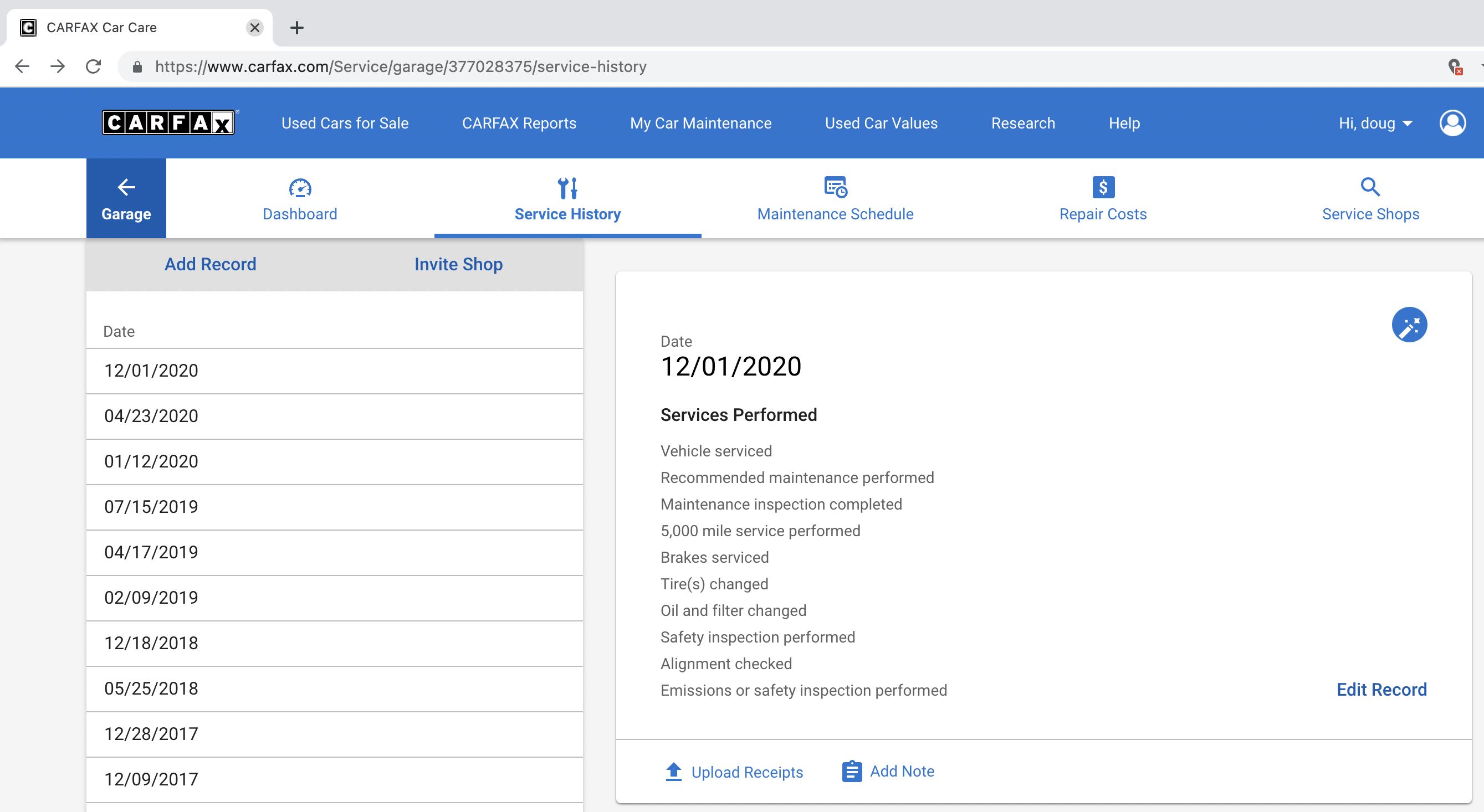Open Used Car Values menu
1484x812 pixels.
point(881,123)
